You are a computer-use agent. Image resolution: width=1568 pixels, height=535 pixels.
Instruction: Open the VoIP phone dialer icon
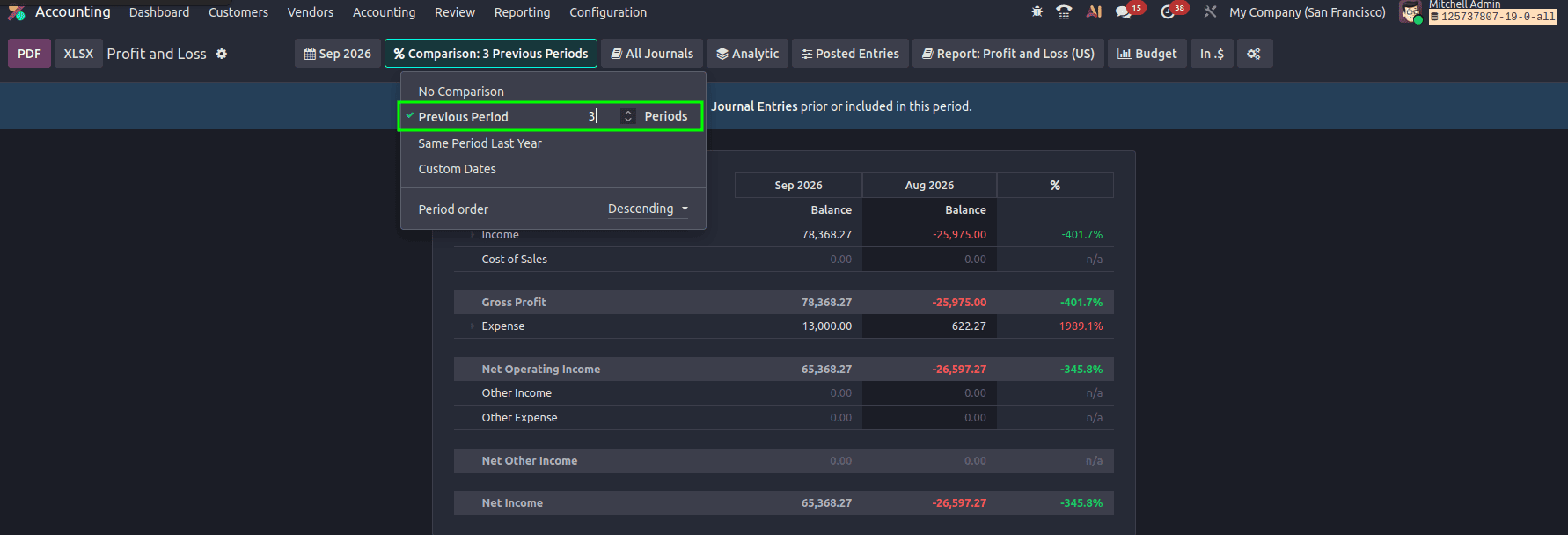[x=1064, y=11]
